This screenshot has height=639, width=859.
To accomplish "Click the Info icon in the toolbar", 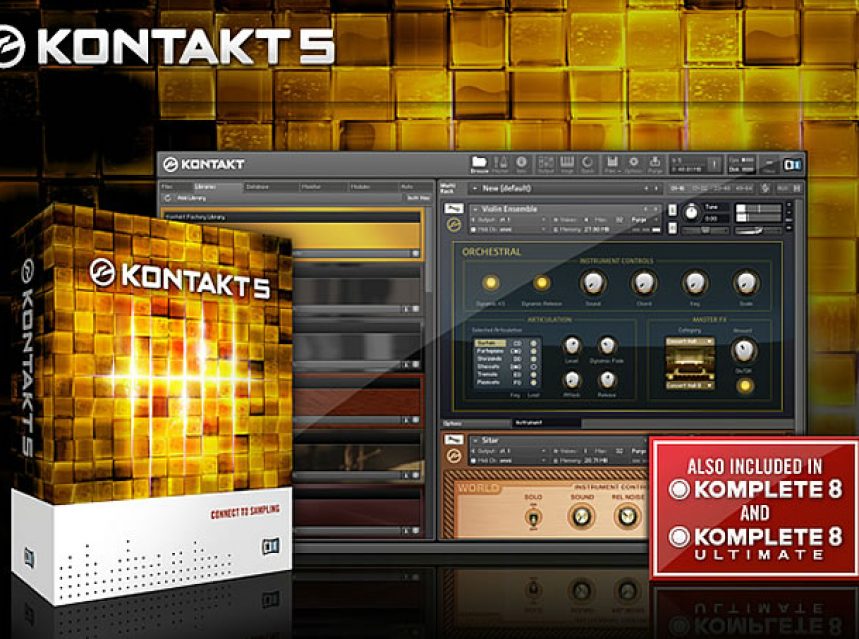I will [522, 164].
